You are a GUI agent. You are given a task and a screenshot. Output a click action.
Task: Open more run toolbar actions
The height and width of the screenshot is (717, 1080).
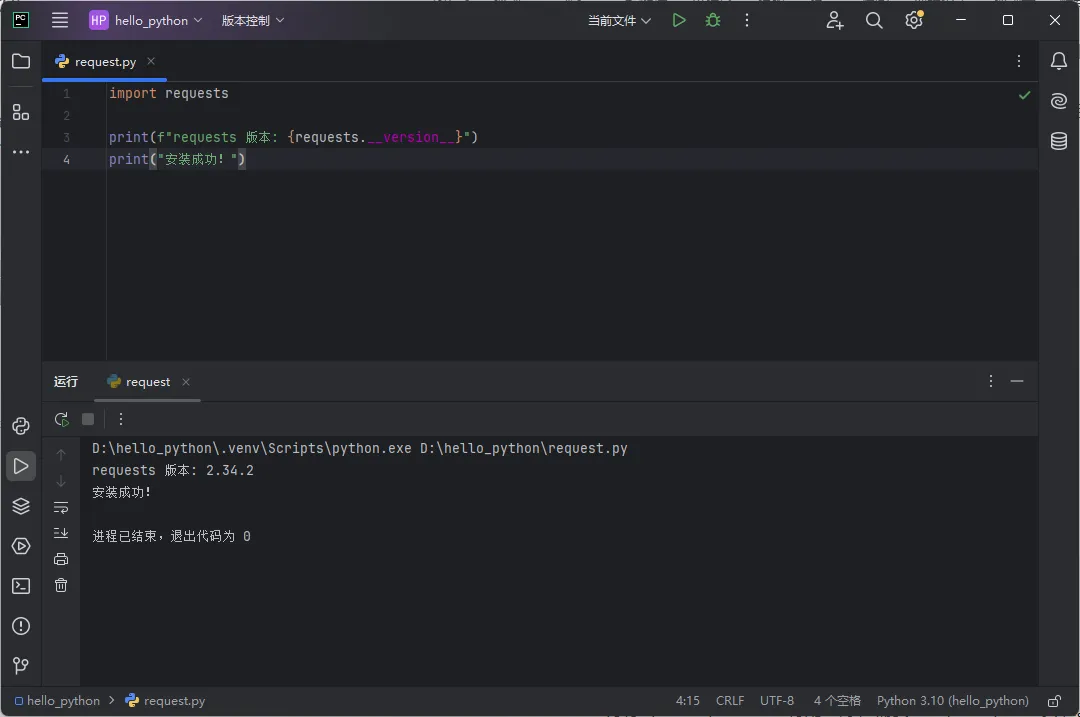coord(121,419)
